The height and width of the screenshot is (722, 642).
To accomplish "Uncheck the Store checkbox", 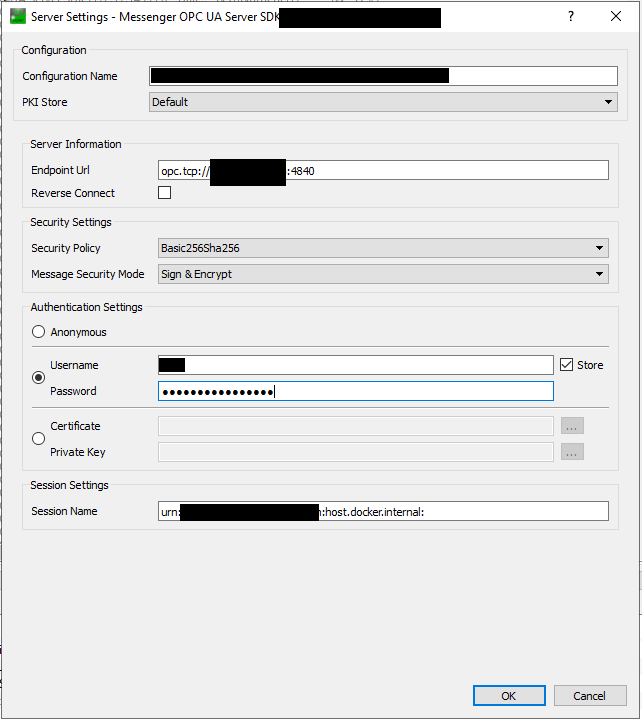I will (566, 365).
